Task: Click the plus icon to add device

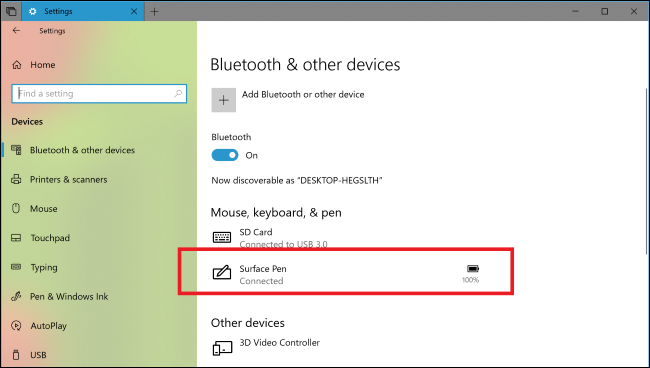Action: [224, 100]
